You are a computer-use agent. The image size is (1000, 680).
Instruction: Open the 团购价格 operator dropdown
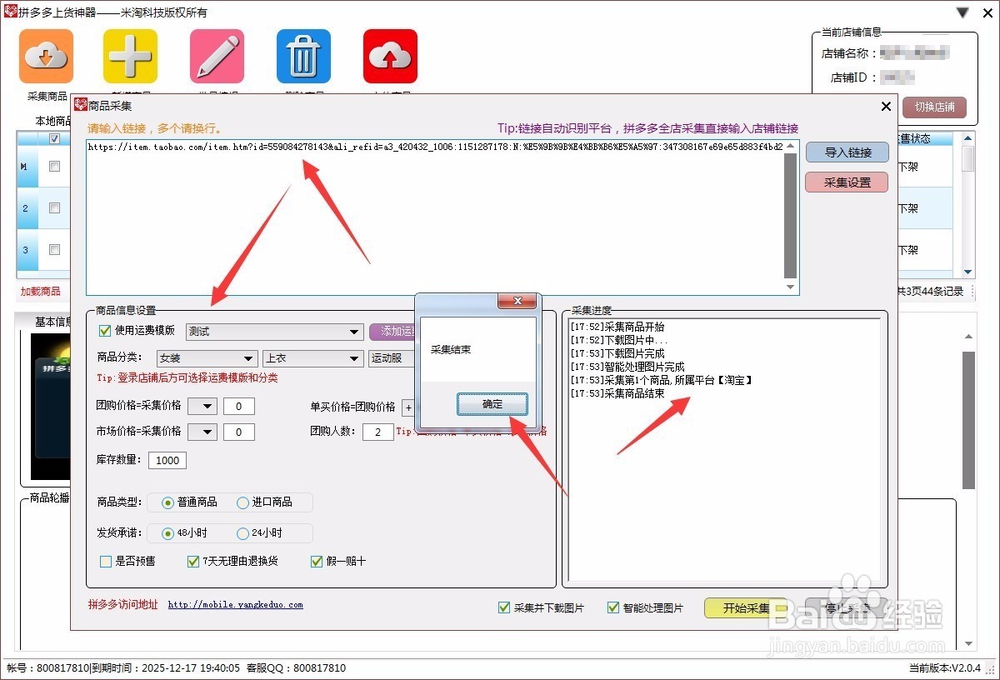(x=203, y=406)
